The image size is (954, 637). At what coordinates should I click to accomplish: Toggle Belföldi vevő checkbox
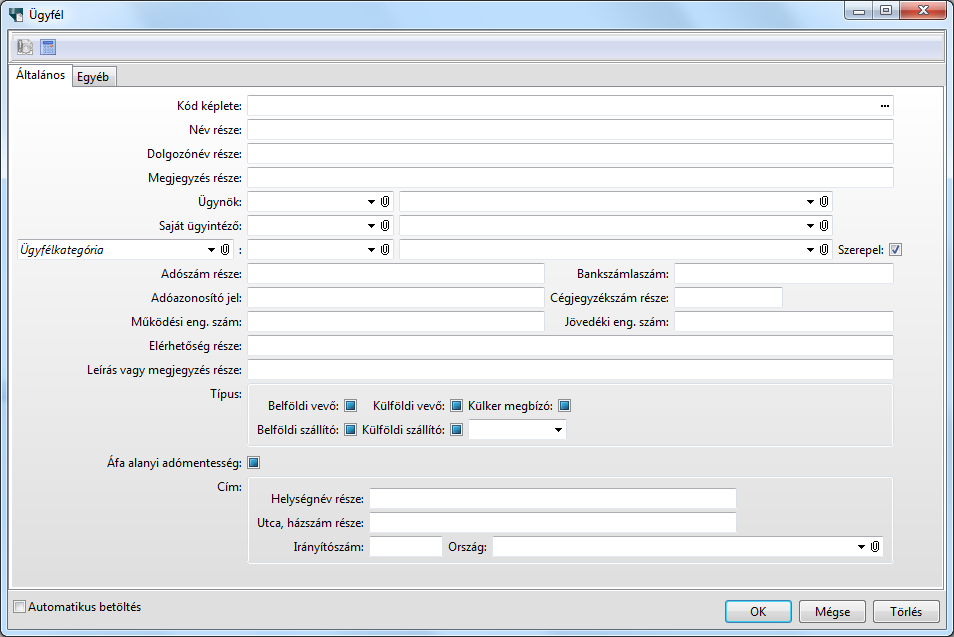click(350, 406)
